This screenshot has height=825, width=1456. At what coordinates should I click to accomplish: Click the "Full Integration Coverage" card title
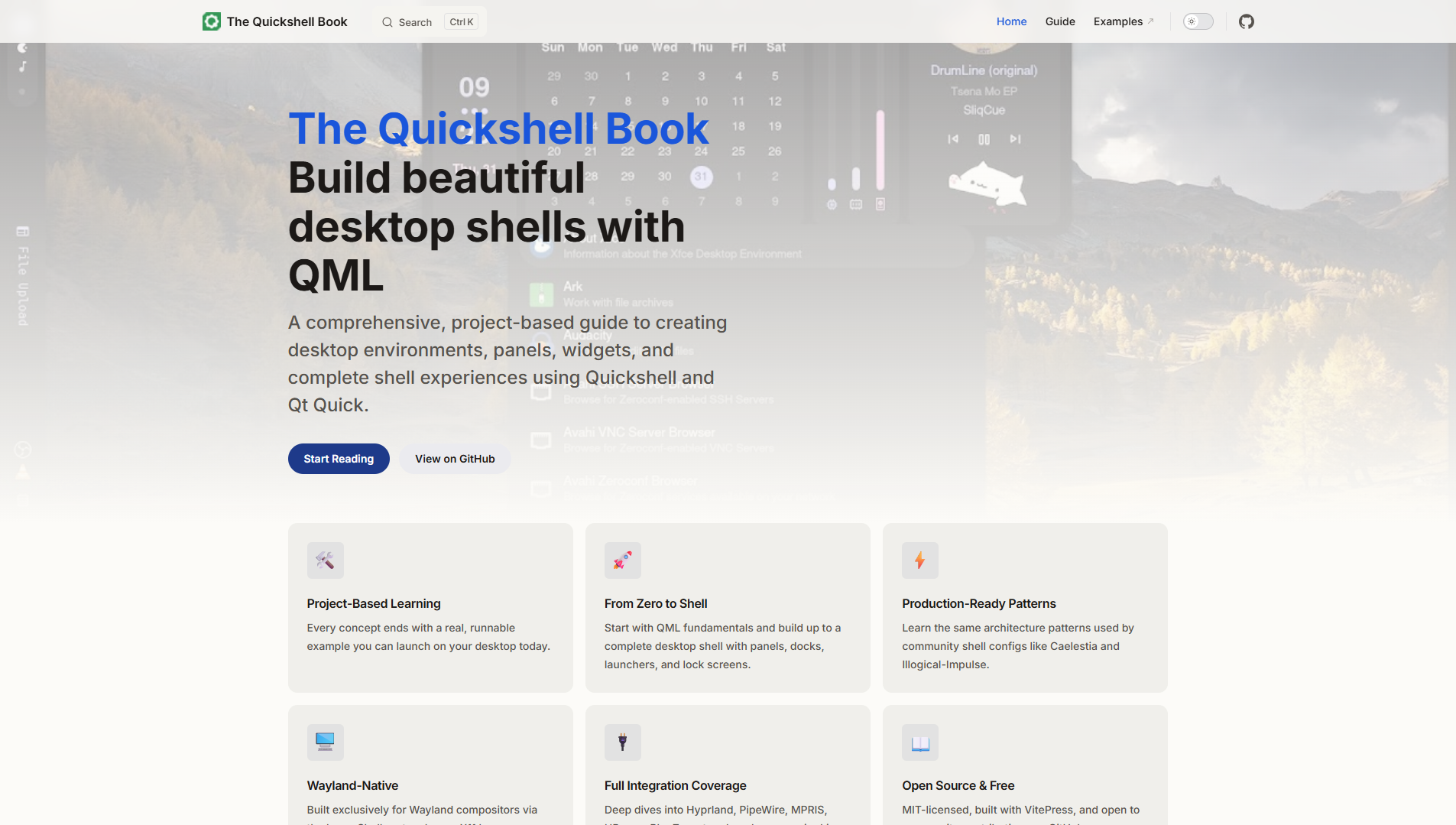point(675,785)
